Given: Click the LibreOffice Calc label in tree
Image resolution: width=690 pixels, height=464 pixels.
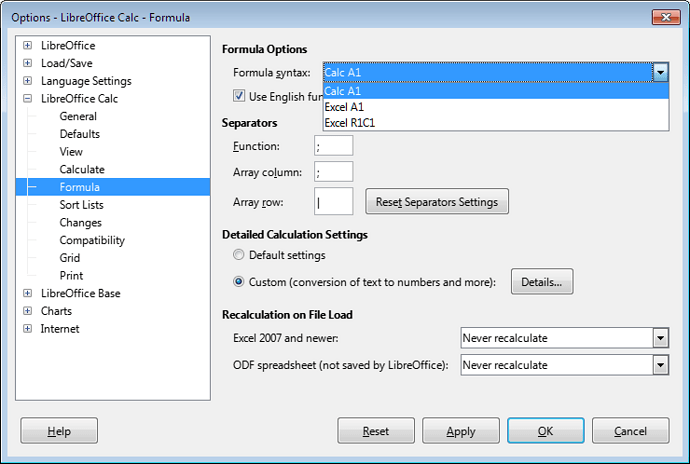Looking at the screenshot, I should tap(79, 99).
